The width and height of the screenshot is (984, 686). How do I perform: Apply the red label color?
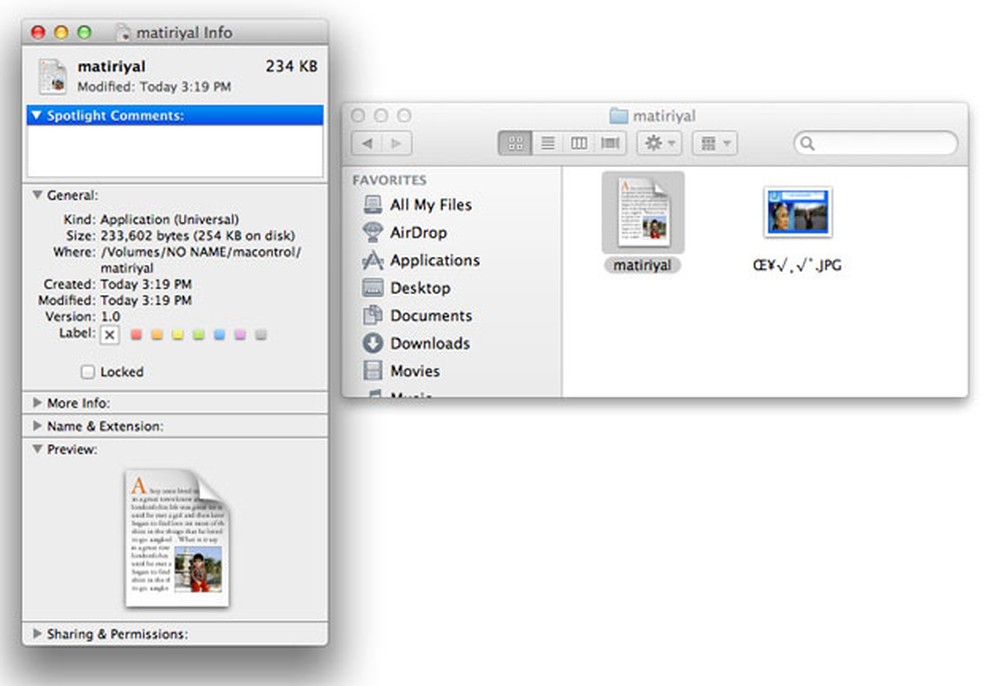click(136, 335)
